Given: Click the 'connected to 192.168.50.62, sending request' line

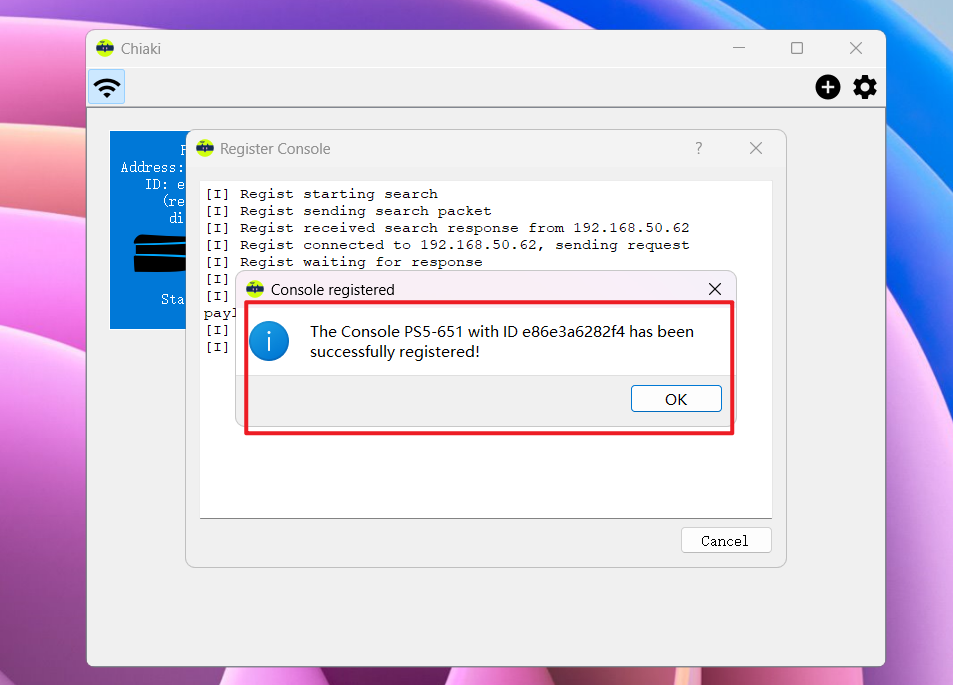Looking at the screenshot, I should pyautogui.click(x=447, y=245).
